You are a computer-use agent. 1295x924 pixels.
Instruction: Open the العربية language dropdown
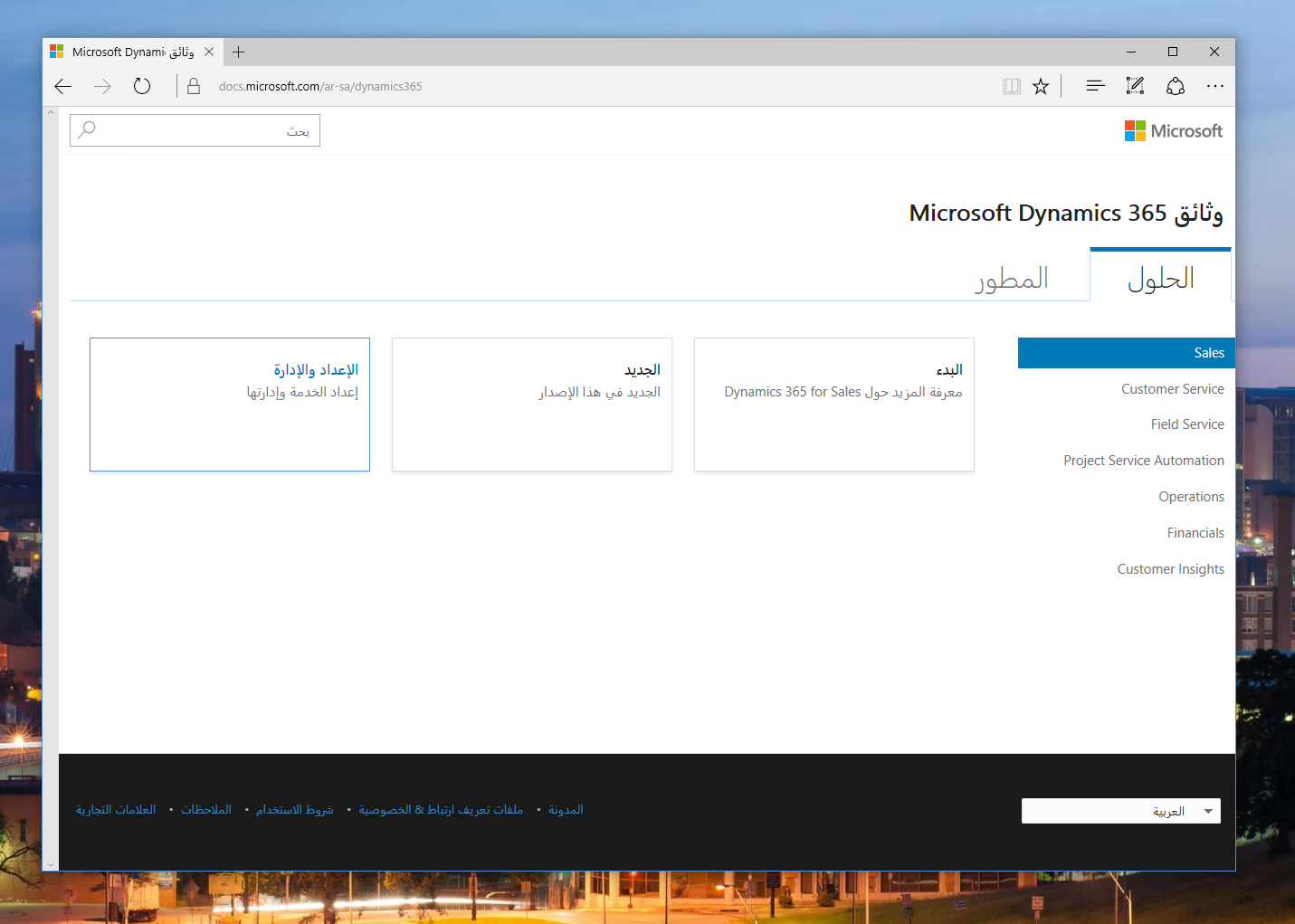(x=1121, y=811)
